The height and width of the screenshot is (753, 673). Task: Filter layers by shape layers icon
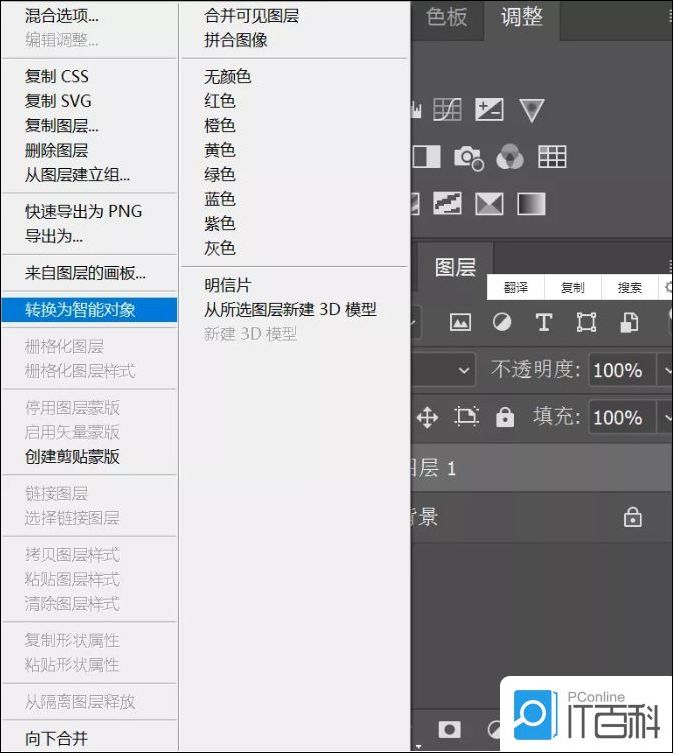pos(586,322)
